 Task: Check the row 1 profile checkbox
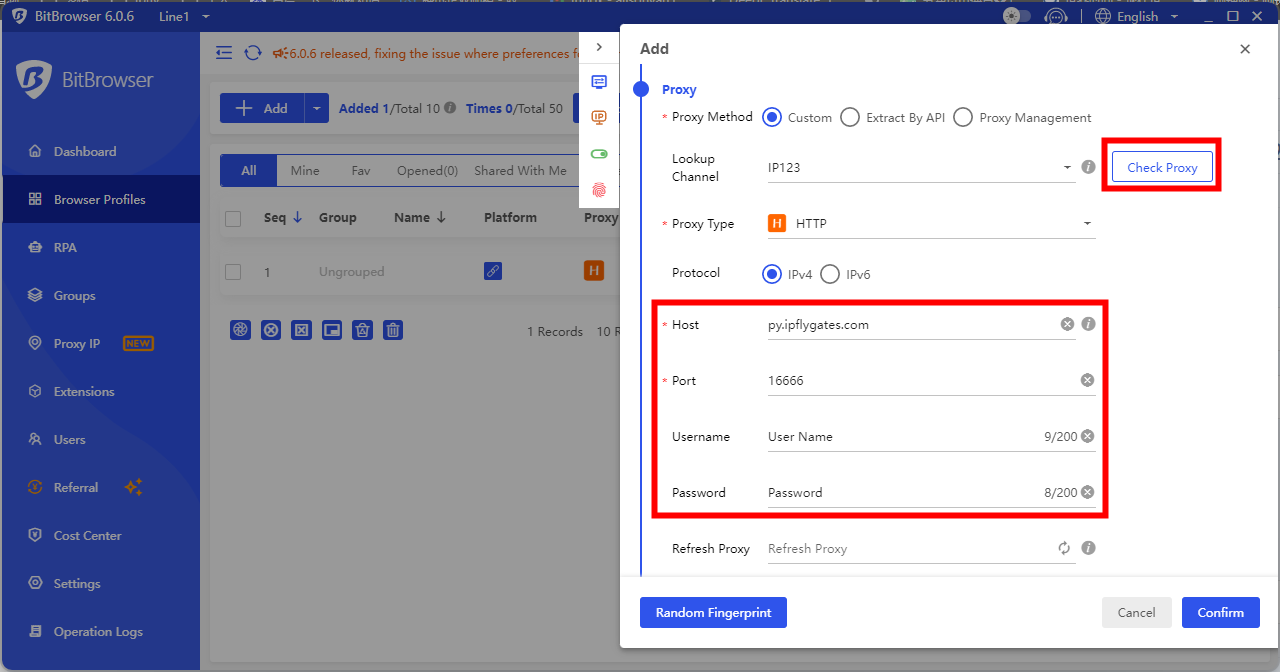pos(233,271)
